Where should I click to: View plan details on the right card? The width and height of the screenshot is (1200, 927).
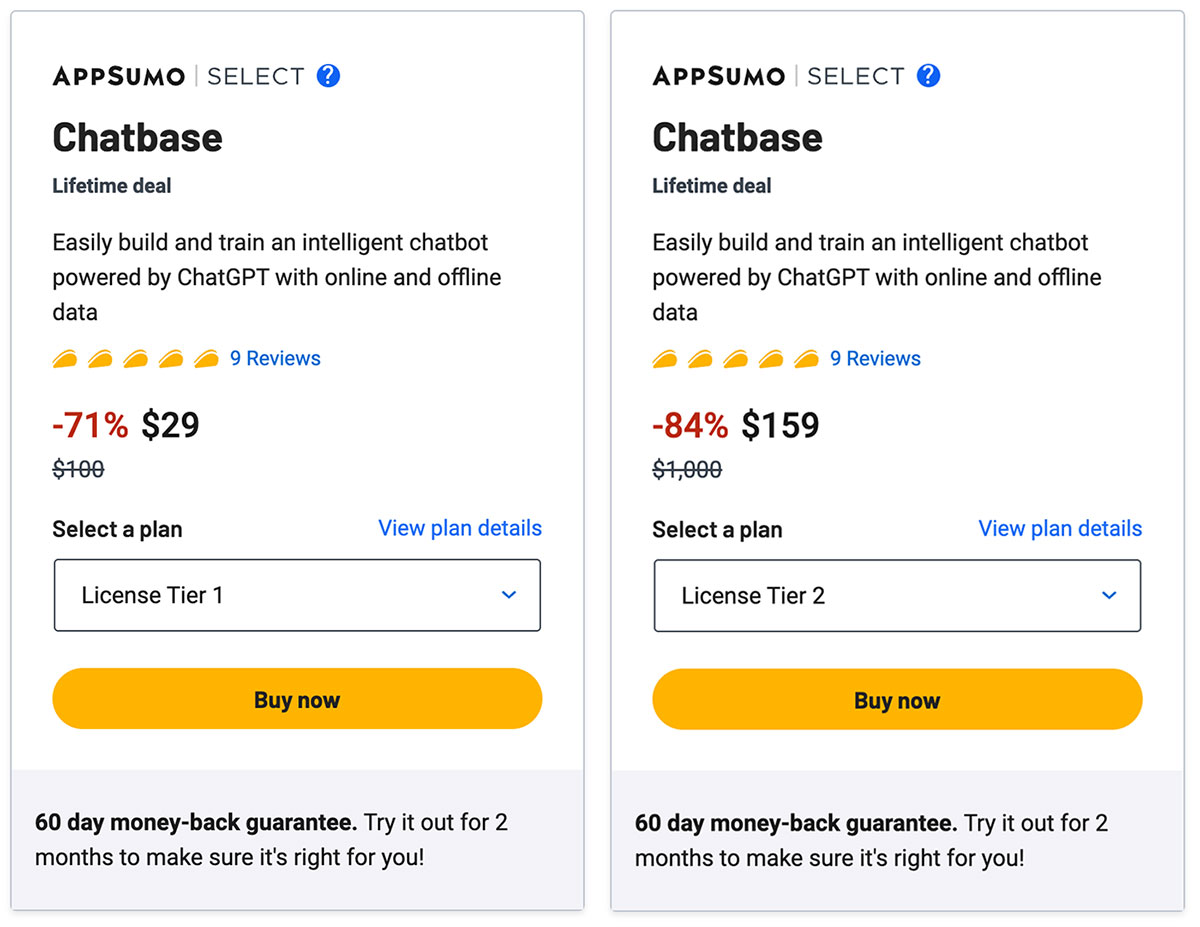1060,528
